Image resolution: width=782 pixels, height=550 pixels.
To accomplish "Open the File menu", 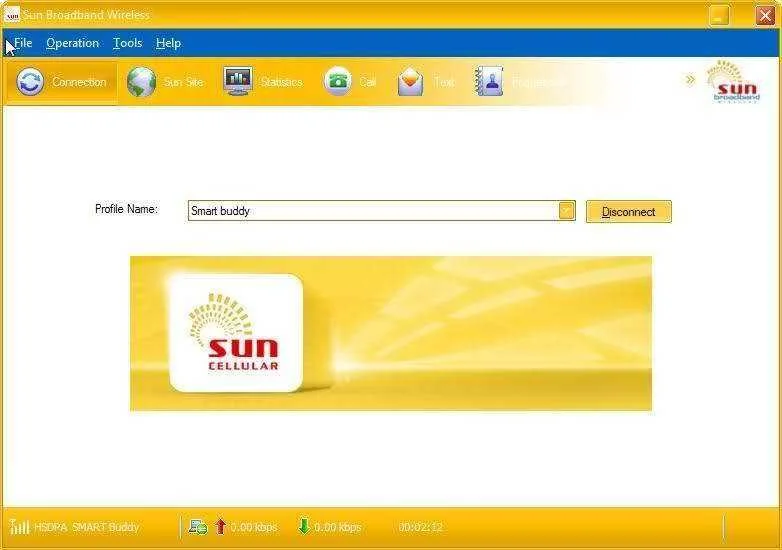I will (23, 43).
